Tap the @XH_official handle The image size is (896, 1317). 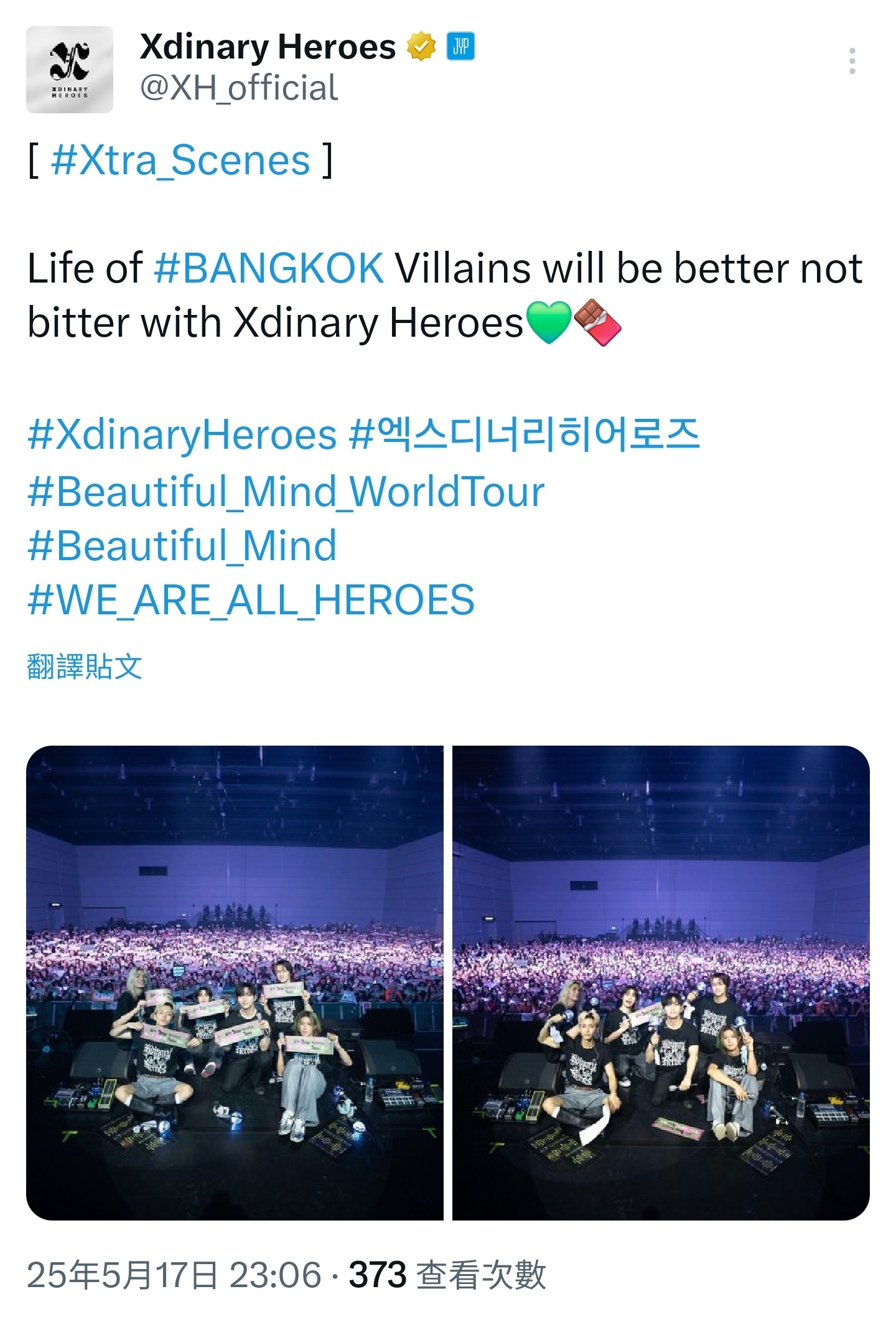click(x=239, y=88)
